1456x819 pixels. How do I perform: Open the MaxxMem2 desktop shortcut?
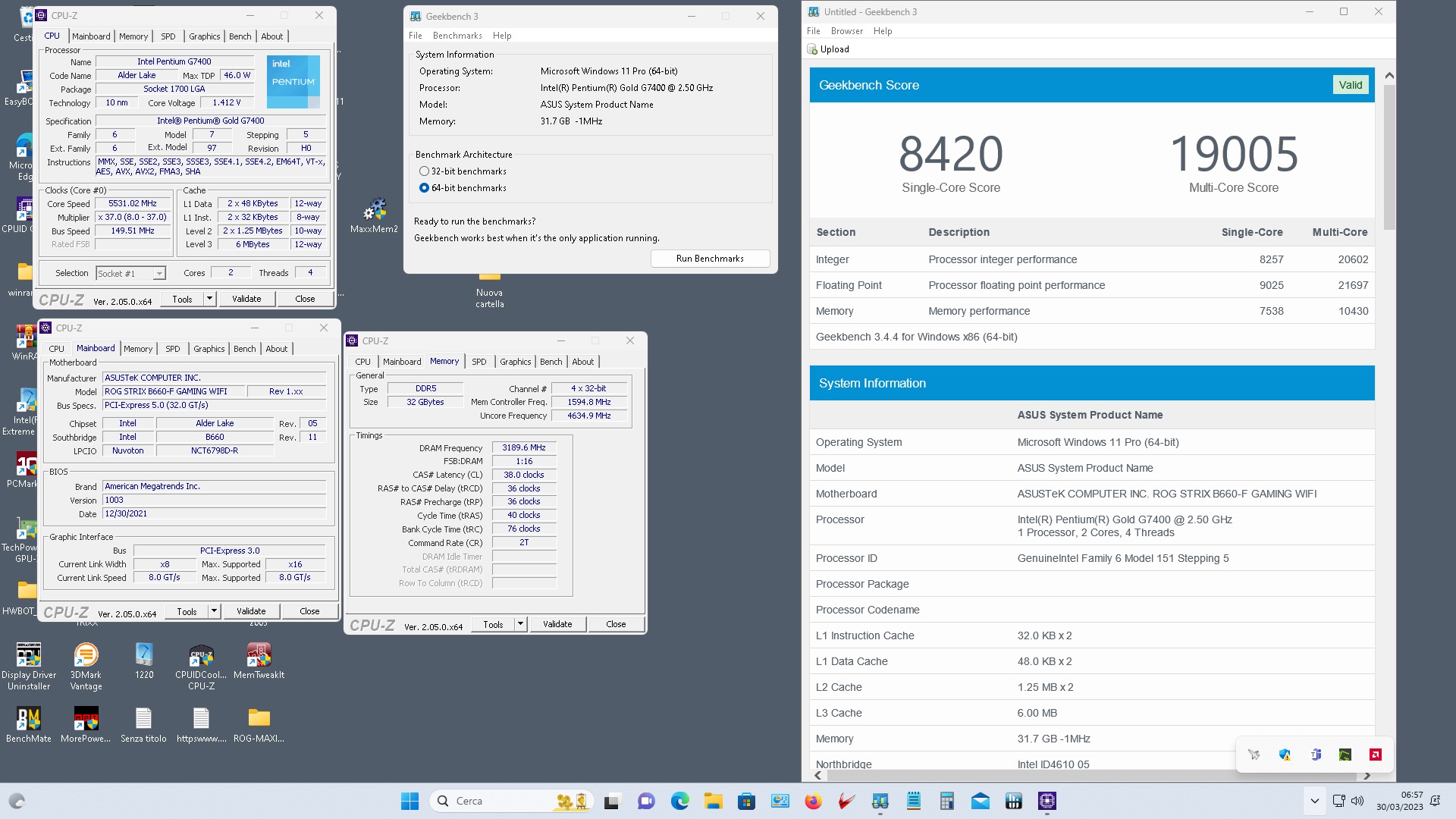[x=374, y=215]
